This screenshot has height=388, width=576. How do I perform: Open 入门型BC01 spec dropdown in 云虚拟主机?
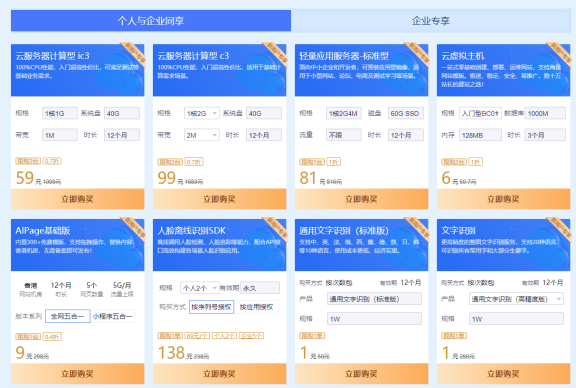480,113
